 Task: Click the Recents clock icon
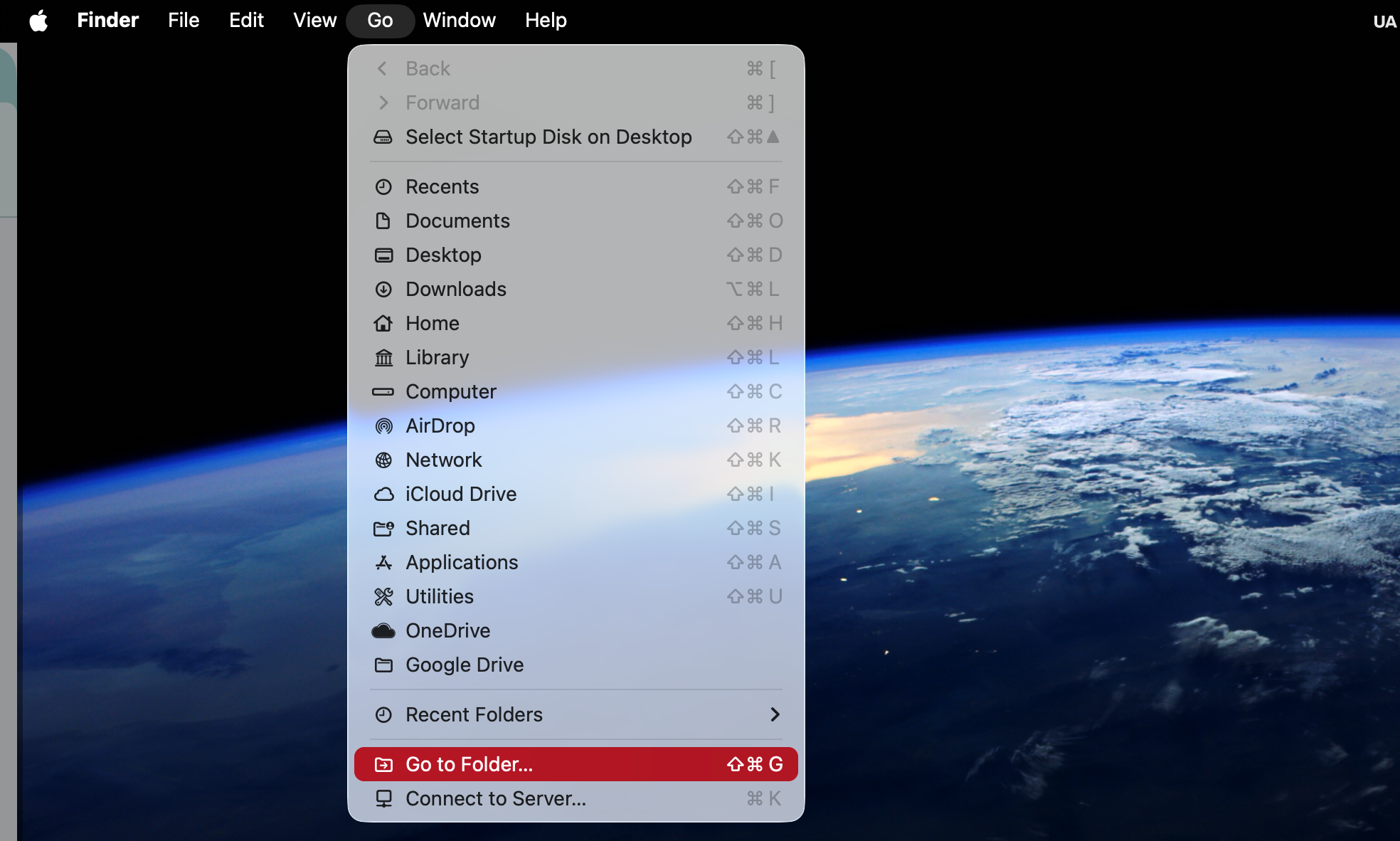click(x=383, y=186)
